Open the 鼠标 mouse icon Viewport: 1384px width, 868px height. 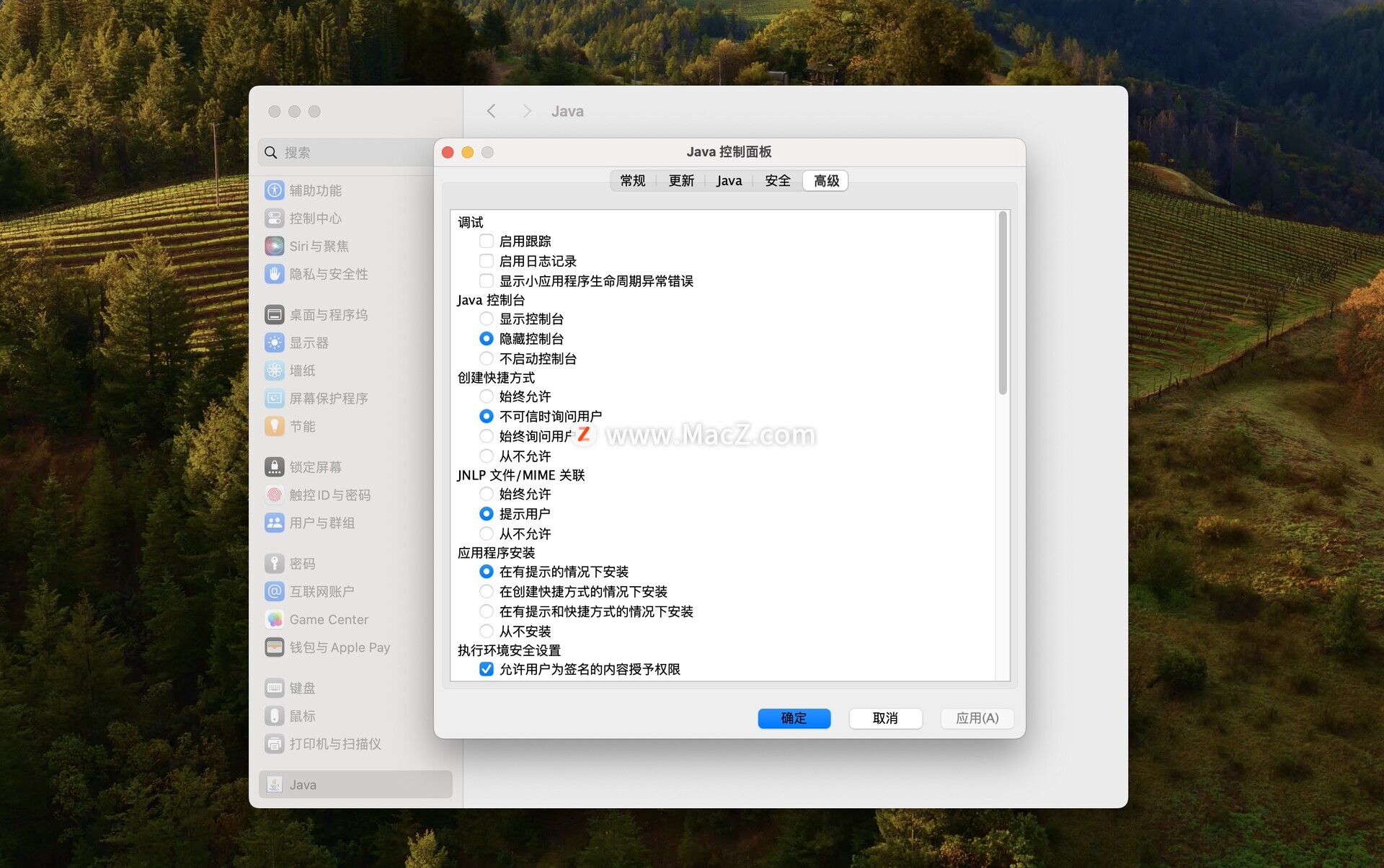coord(274,716)
